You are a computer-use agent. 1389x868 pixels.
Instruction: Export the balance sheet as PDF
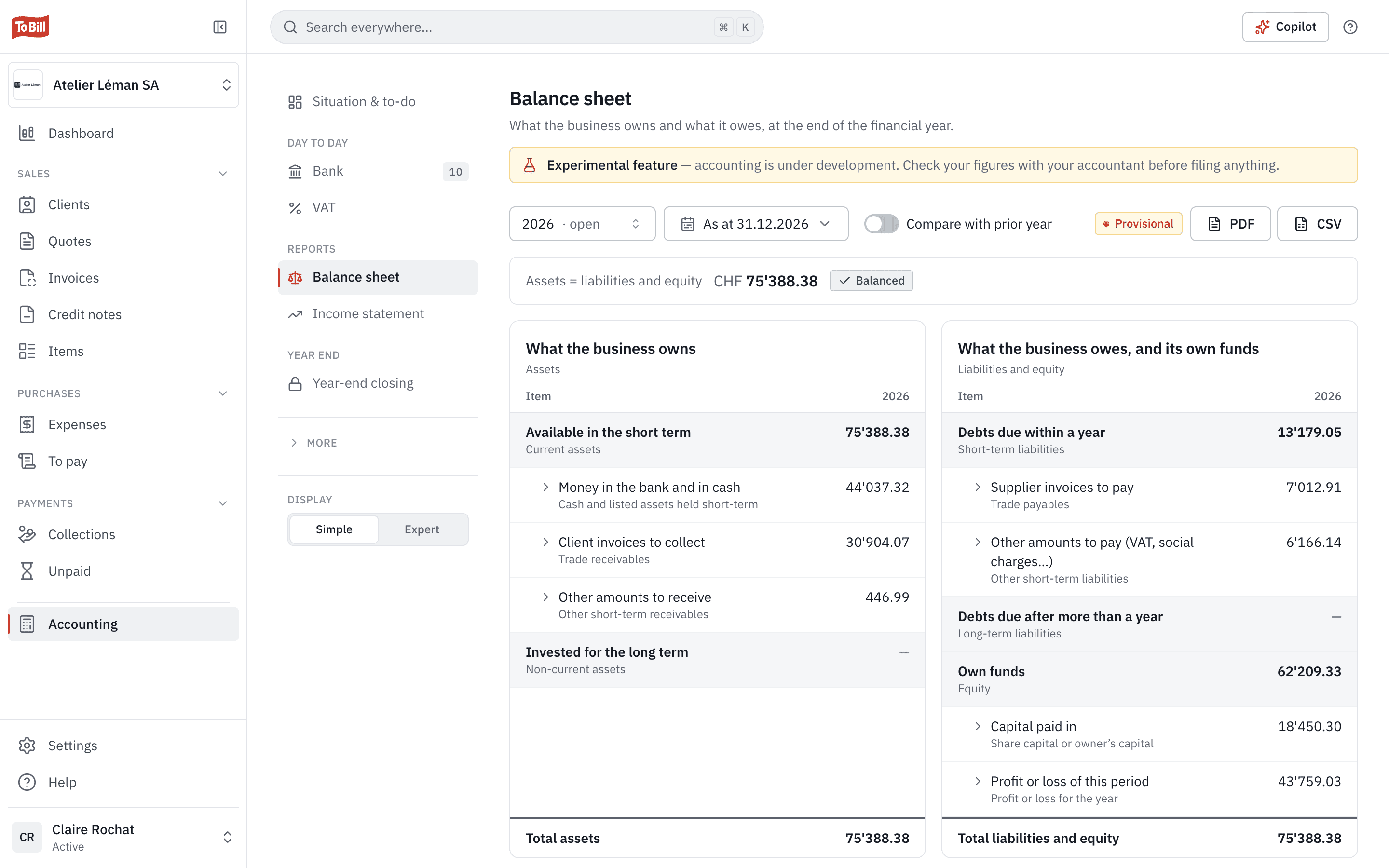(1231, 224)
